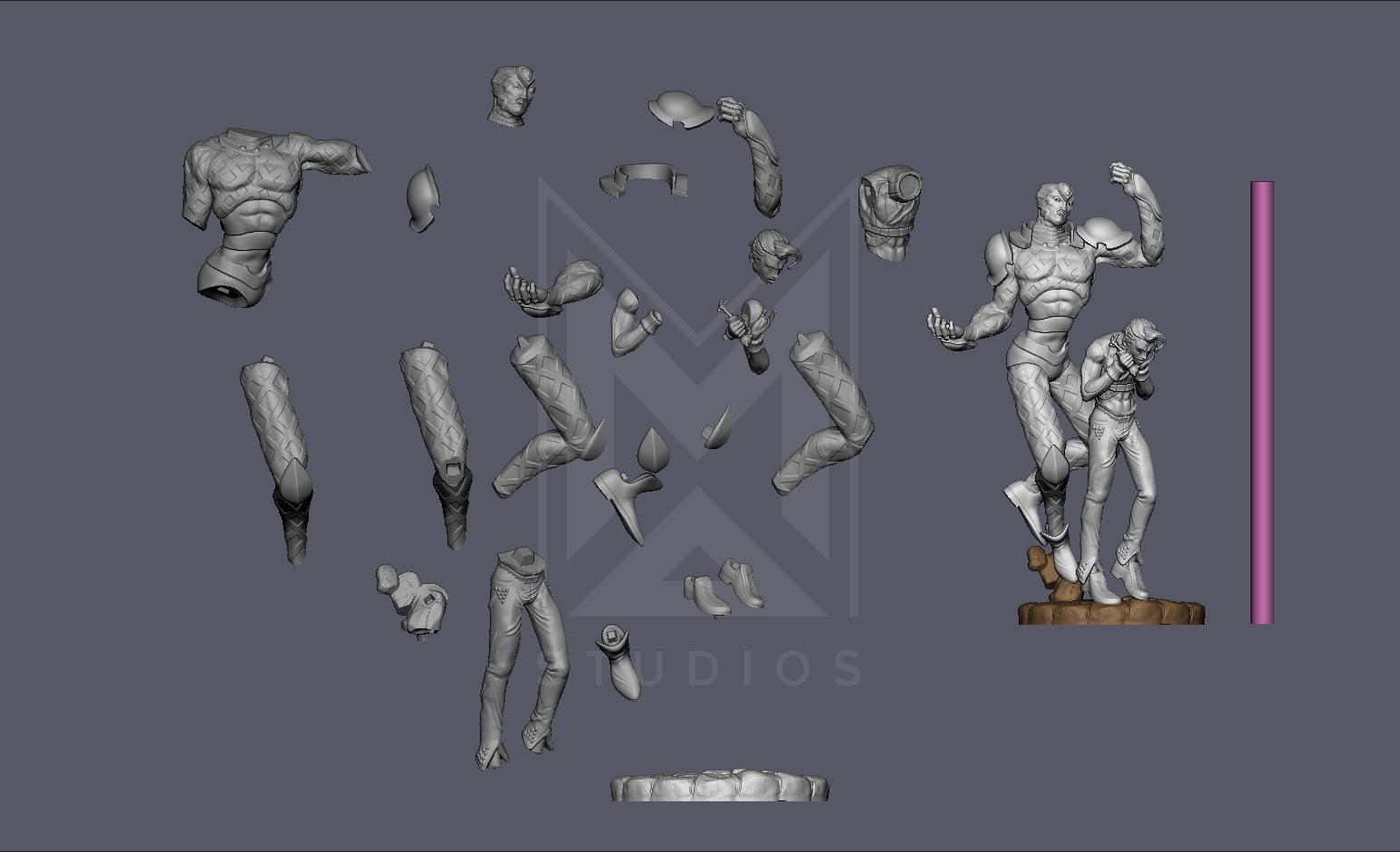Click the brown rocky base under the figures

tap(1110, 612)
